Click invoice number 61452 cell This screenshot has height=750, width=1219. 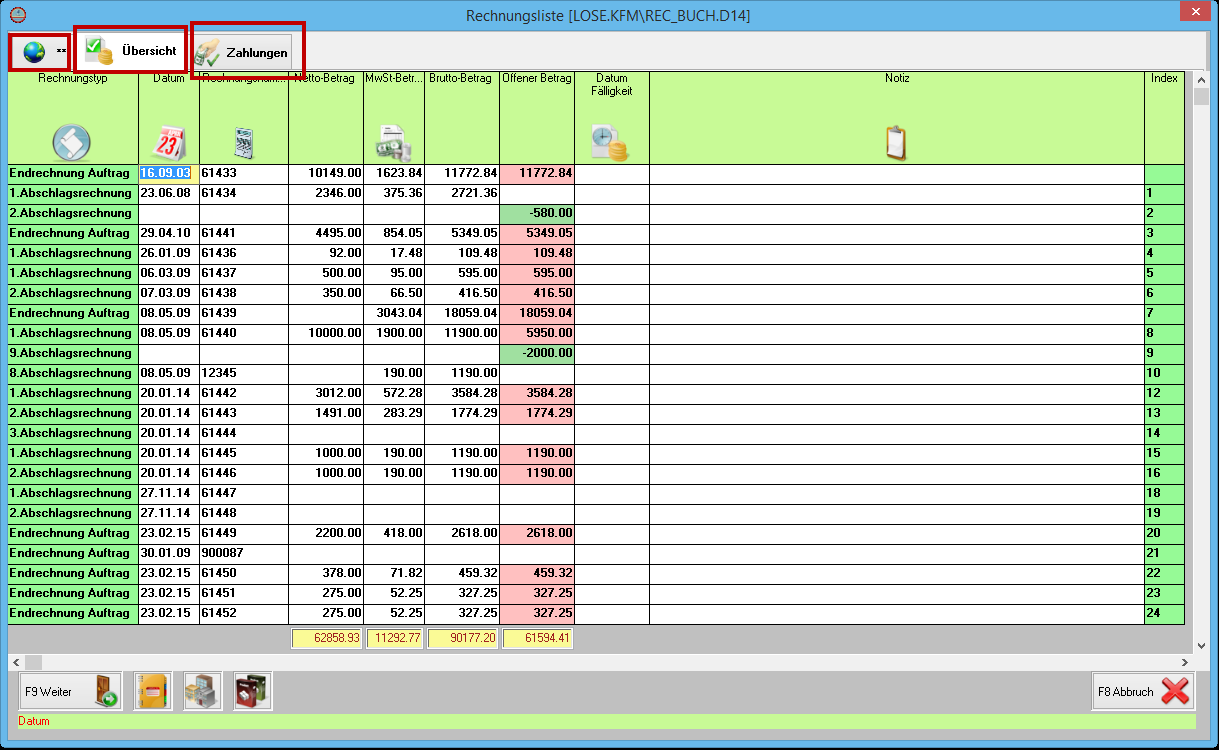coord(244,613)
